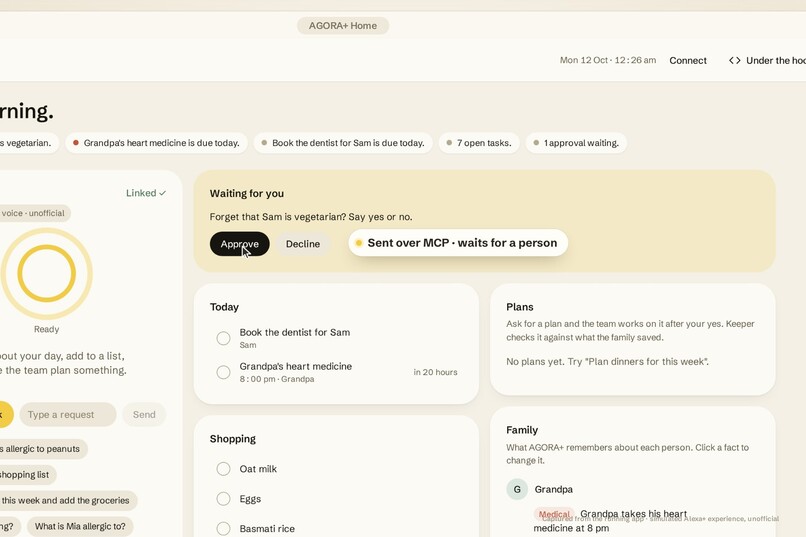Screen dimensions: 806x537
Task: Select the allergic to peanuts suggestion chip
Action: click(x=43, y=449)
